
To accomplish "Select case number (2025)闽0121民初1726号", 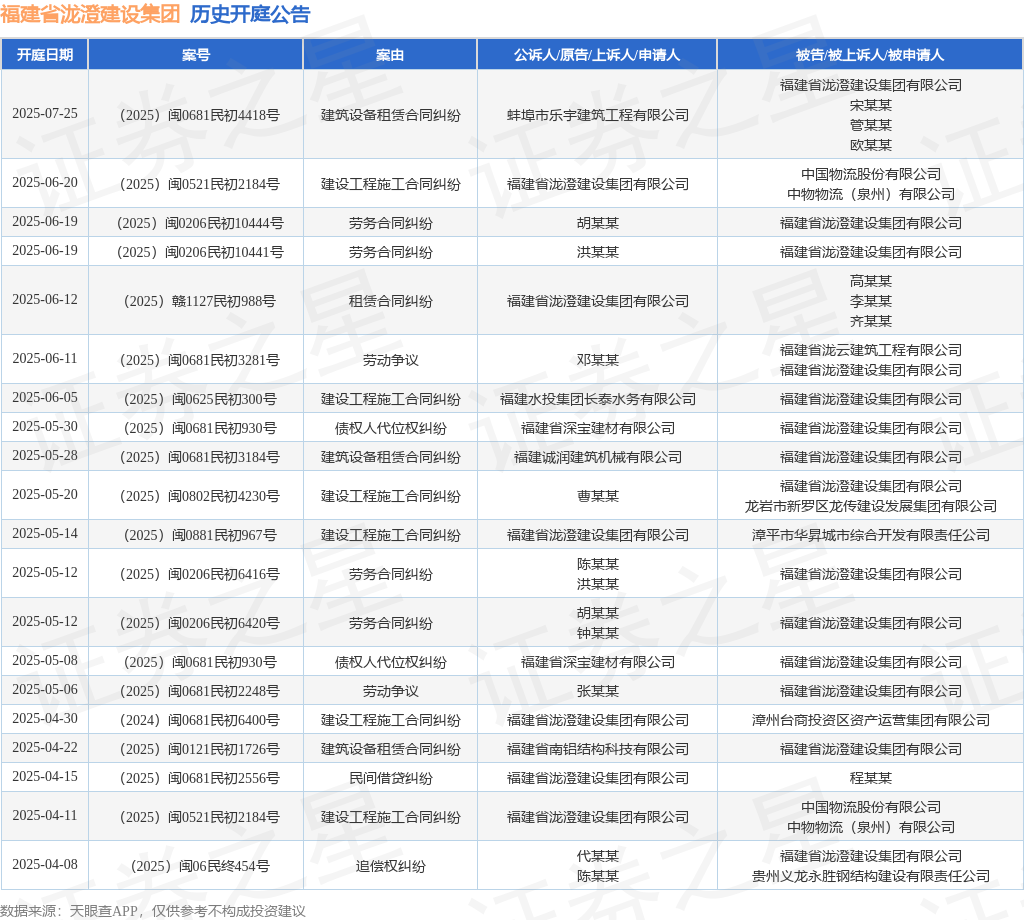I will click(x=199, y=749).
